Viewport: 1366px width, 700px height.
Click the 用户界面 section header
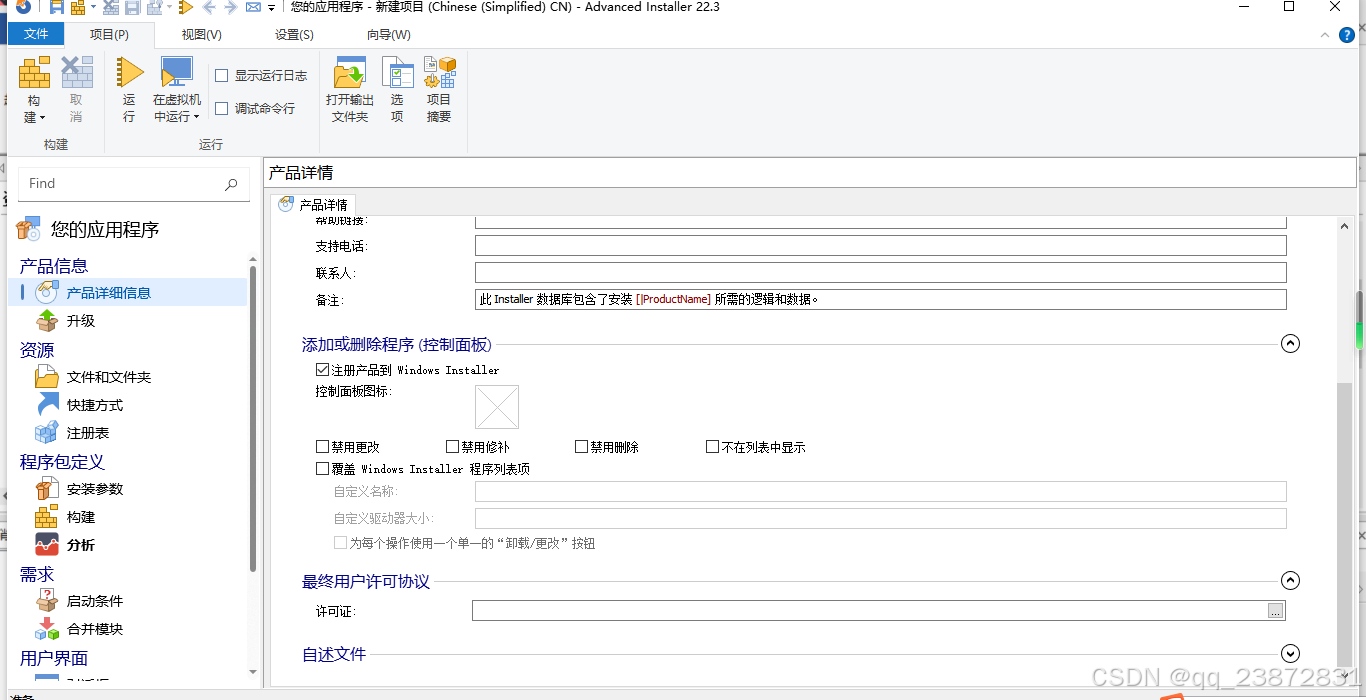coord(54,658)
